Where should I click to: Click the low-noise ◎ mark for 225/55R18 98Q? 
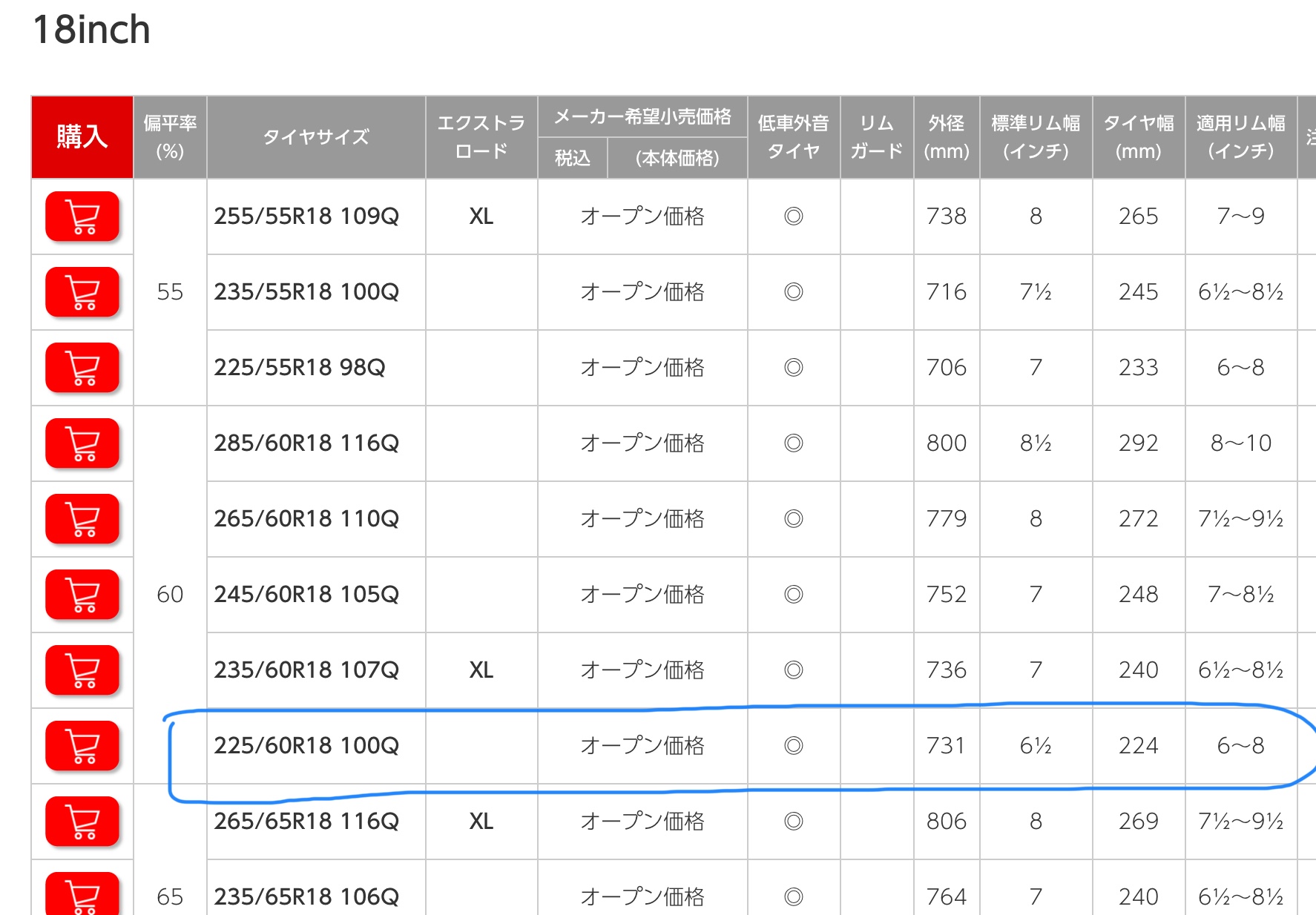pos(794,368)
